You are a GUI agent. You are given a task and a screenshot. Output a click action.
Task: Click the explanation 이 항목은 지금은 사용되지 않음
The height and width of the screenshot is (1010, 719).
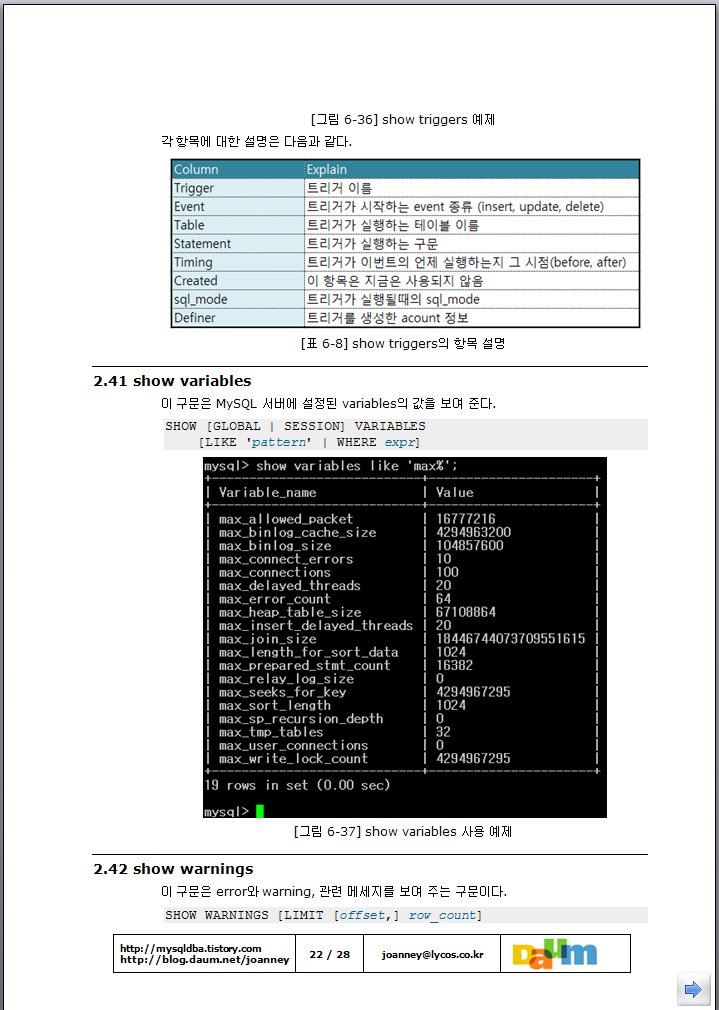(395, 281)
